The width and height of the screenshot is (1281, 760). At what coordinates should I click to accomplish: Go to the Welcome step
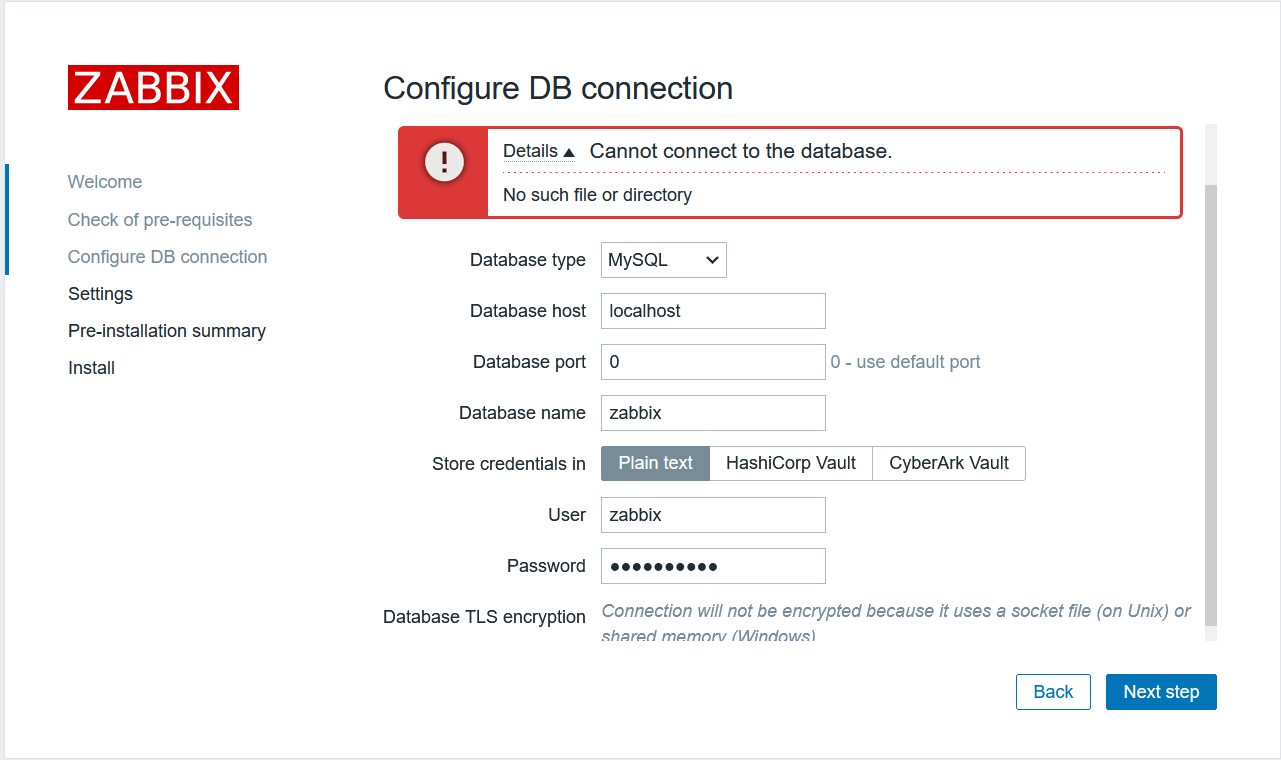105,182
